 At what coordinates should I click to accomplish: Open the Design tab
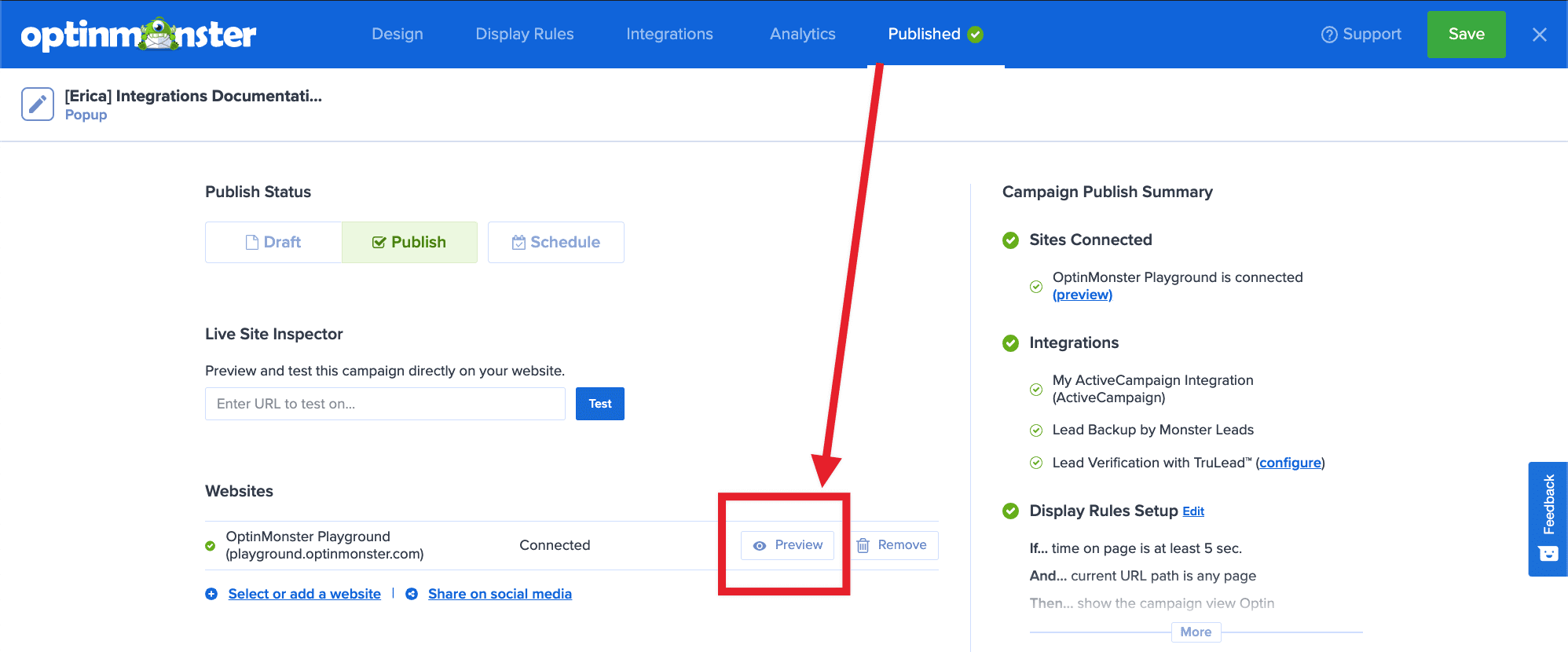(x=397, y=35)
